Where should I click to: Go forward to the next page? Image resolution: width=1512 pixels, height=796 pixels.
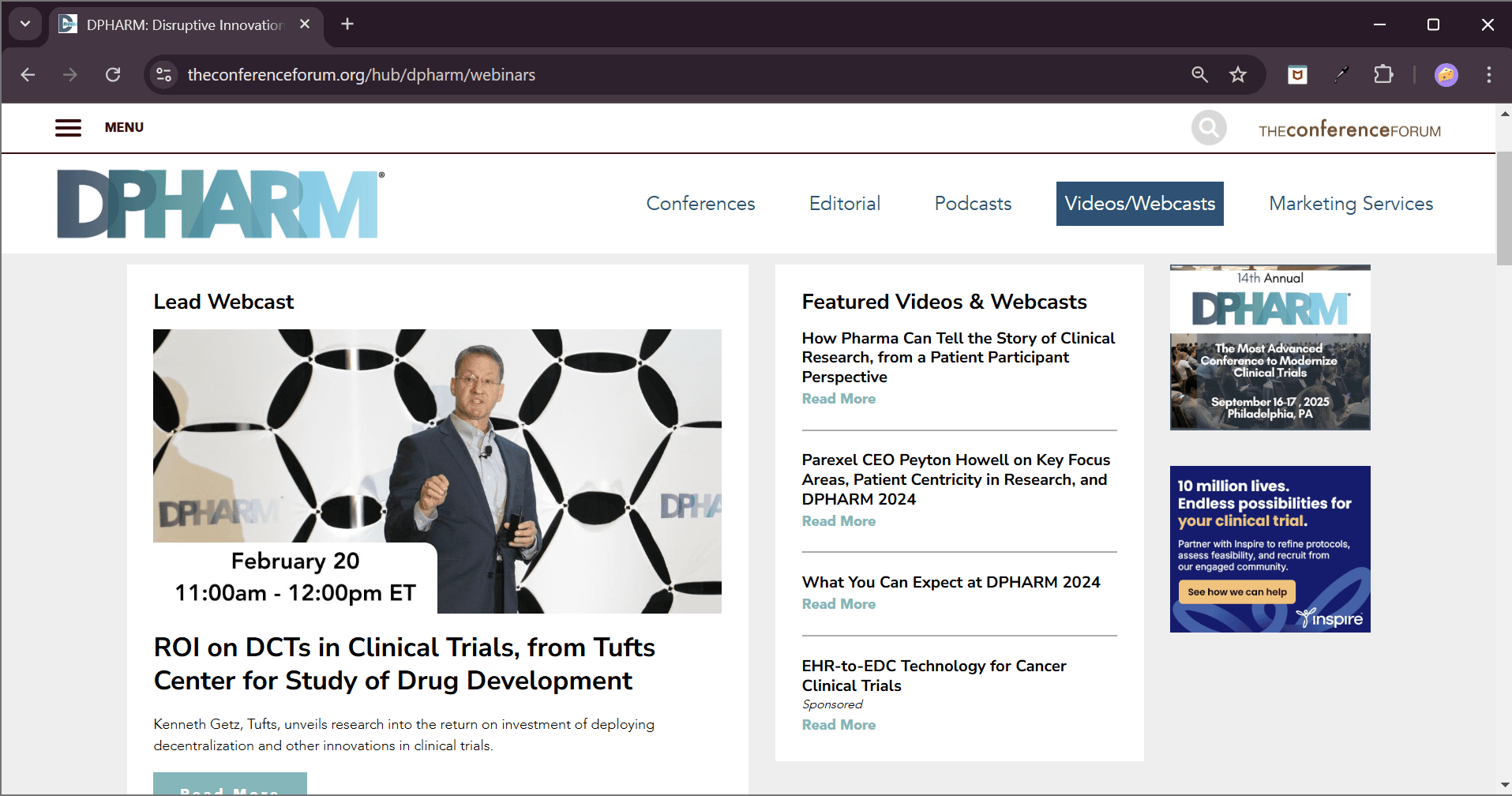(x=70, y=75)
